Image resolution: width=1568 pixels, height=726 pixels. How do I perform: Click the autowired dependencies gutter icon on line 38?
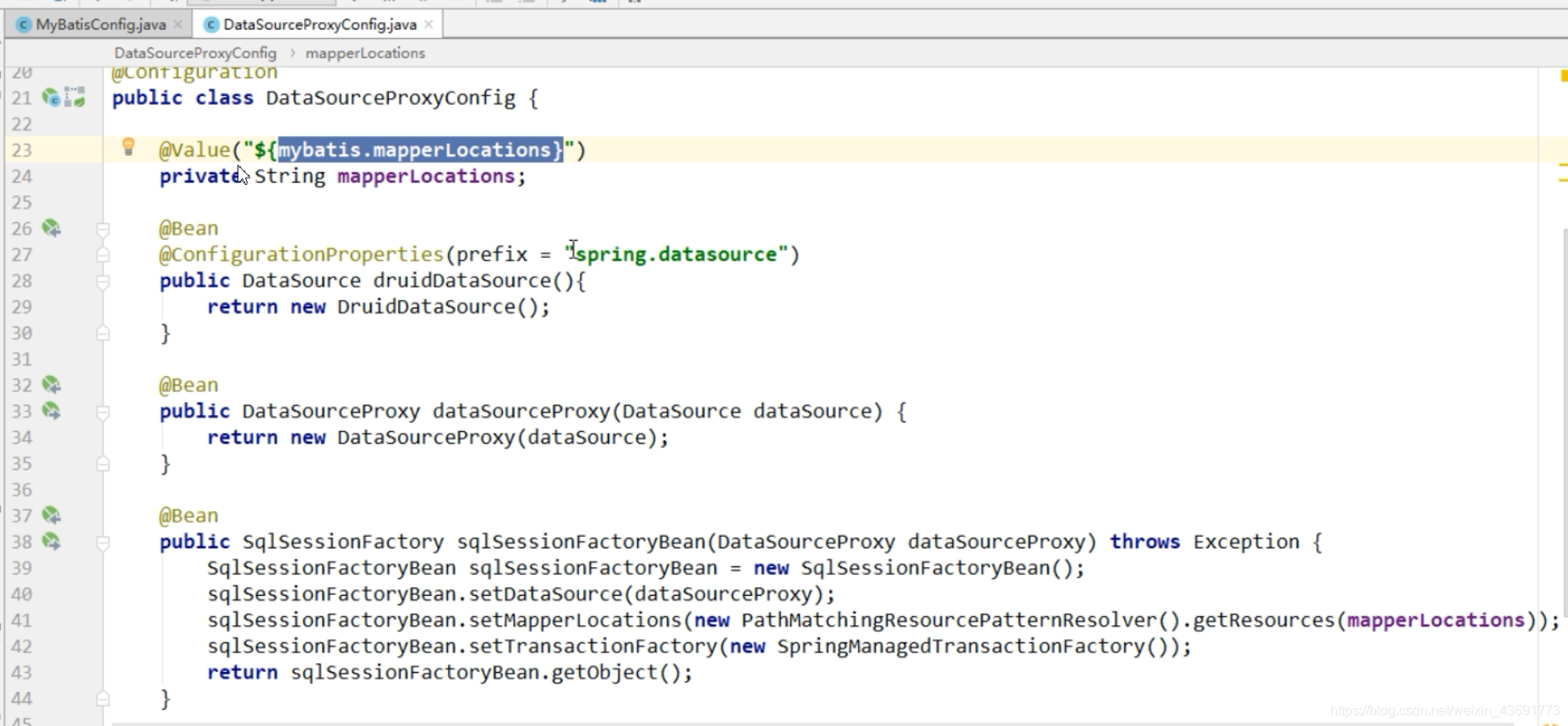(52, 542)
